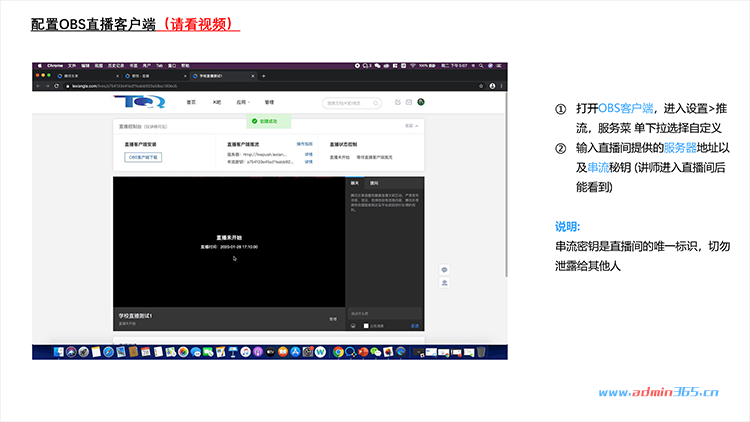Open the Chrome profile icon
750x422 pixels.
(x=492, y=86)
